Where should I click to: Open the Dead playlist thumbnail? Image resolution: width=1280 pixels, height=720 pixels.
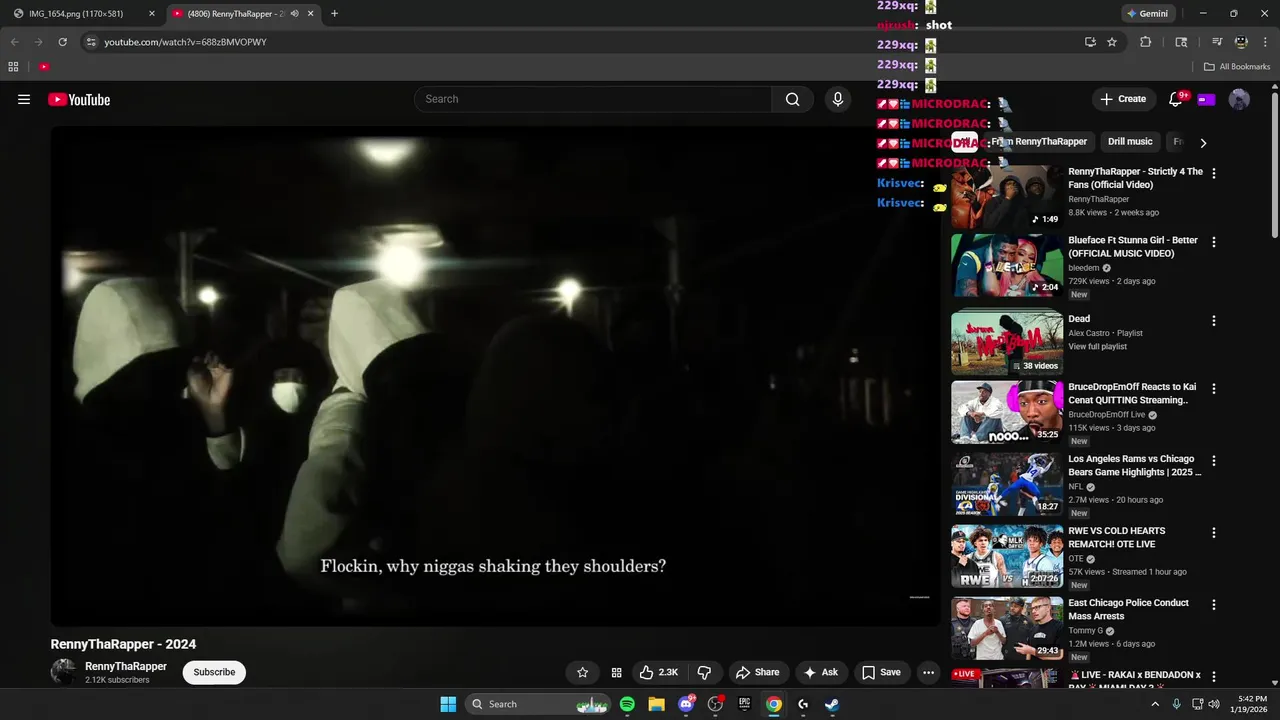1007,342
